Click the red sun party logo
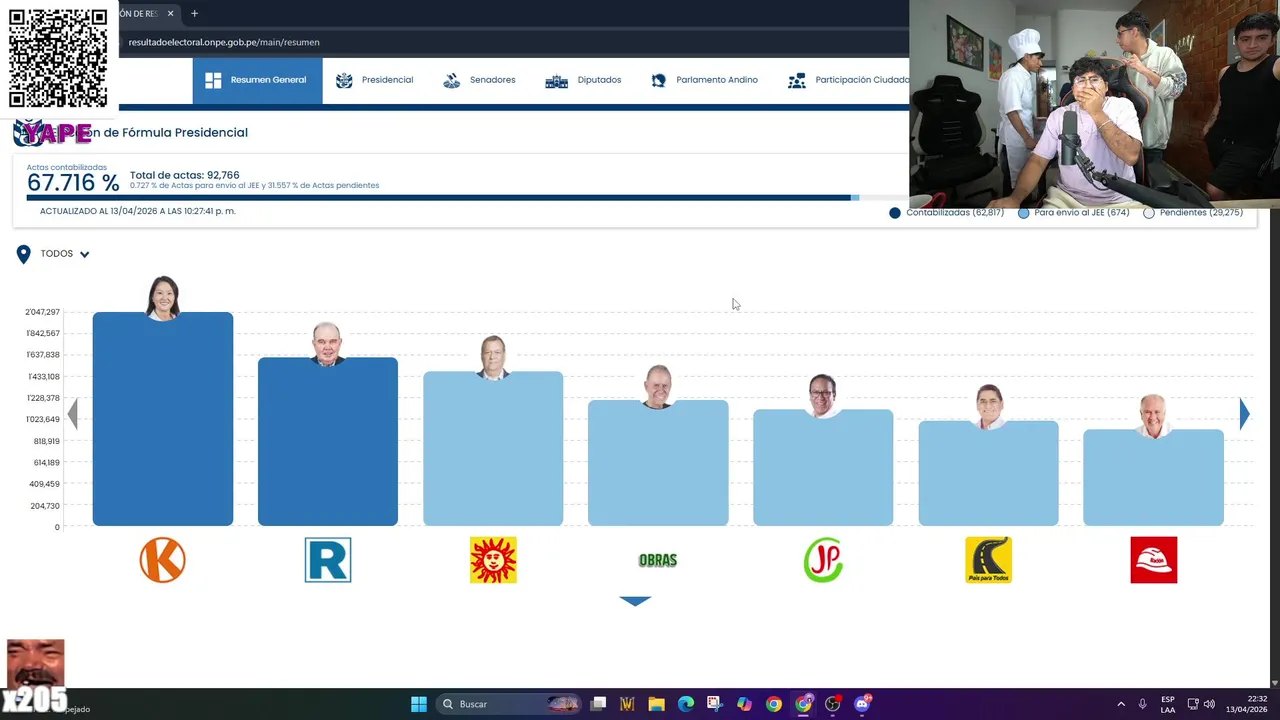1280x720 pixels. pyautogui.click(x=493, y=560)
